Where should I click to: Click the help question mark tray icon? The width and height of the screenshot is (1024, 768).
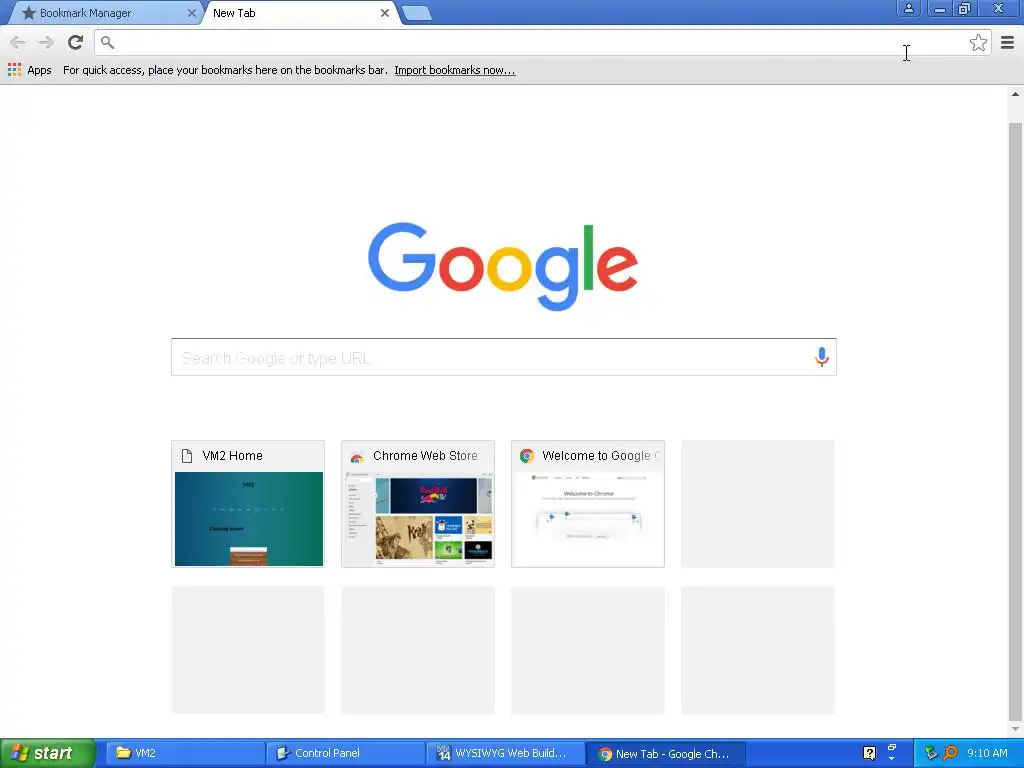click(x=869, y=753)
